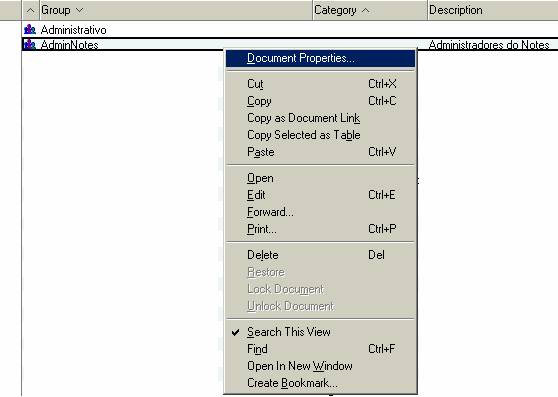Viewport: 558px width, 397px height.
Task: Choose Open in the context menu
Action: pyautogui.click(x=320, y=178)
